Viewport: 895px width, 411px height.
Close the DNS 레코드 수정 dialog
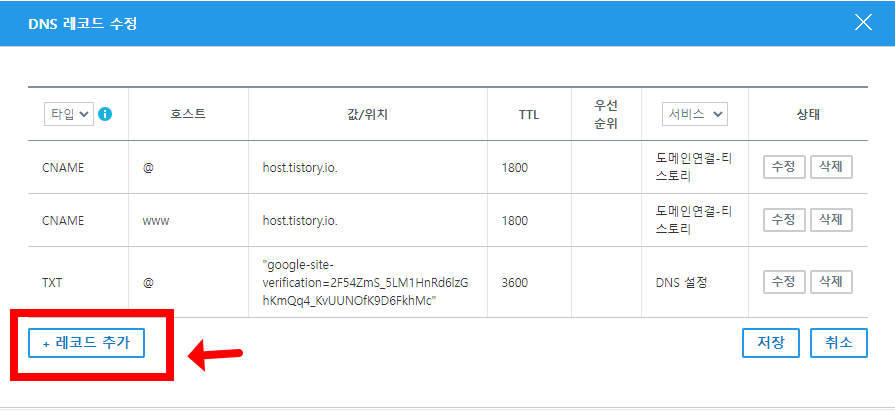coord(863,23)
